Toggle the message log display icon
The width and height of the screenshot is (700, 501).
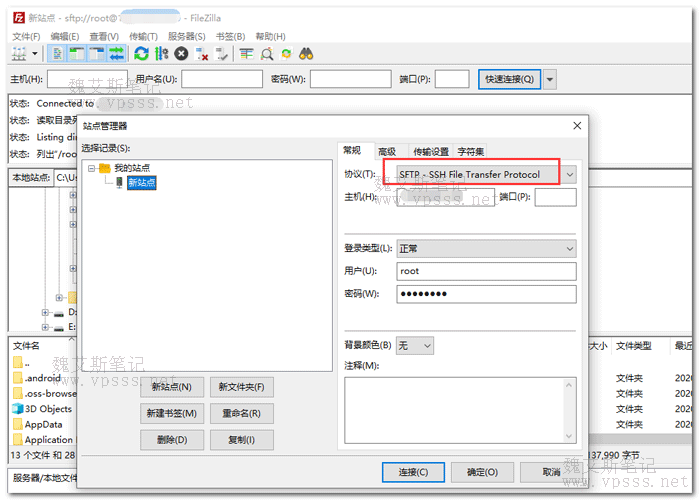pos(58,54)
